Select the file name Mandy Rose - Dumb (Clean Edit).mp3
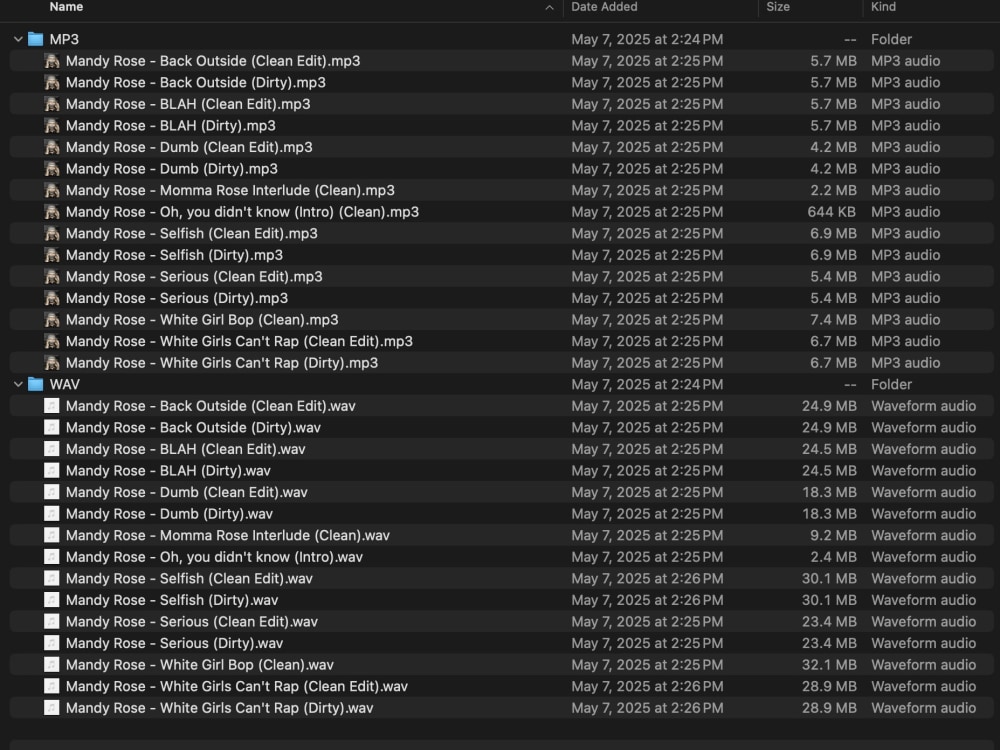1000x750 pixels. coord(189,147)
